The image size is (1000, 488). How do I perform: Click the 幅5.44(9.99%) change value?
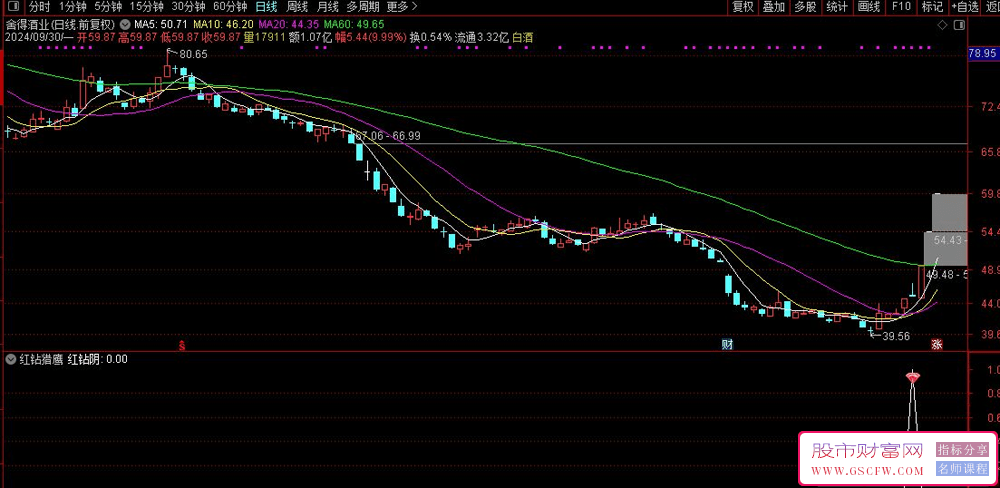click(x=371, y=37)
